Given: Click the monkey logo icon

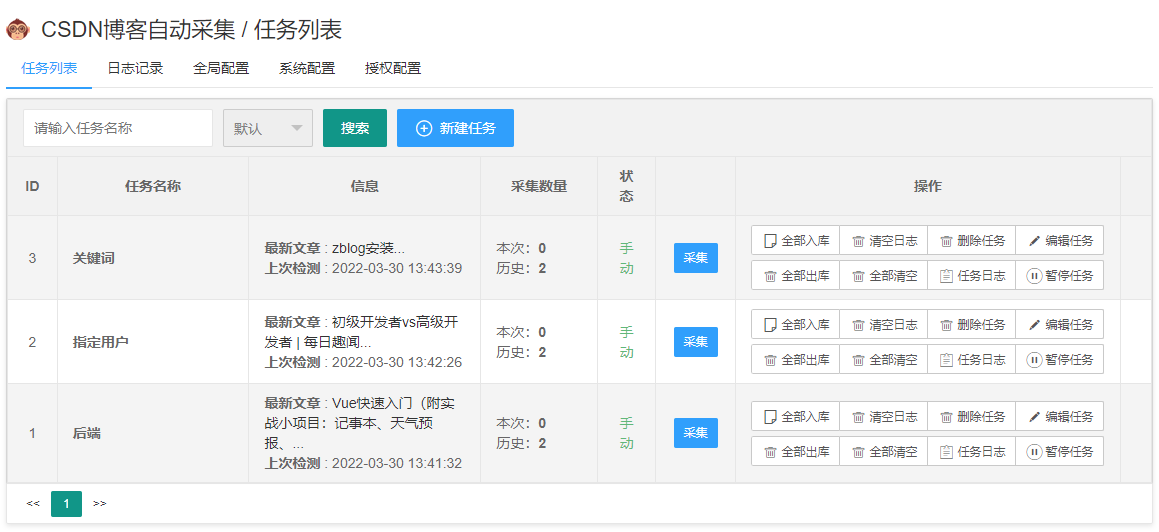Looking at the screenshot, I should point(18,30).
